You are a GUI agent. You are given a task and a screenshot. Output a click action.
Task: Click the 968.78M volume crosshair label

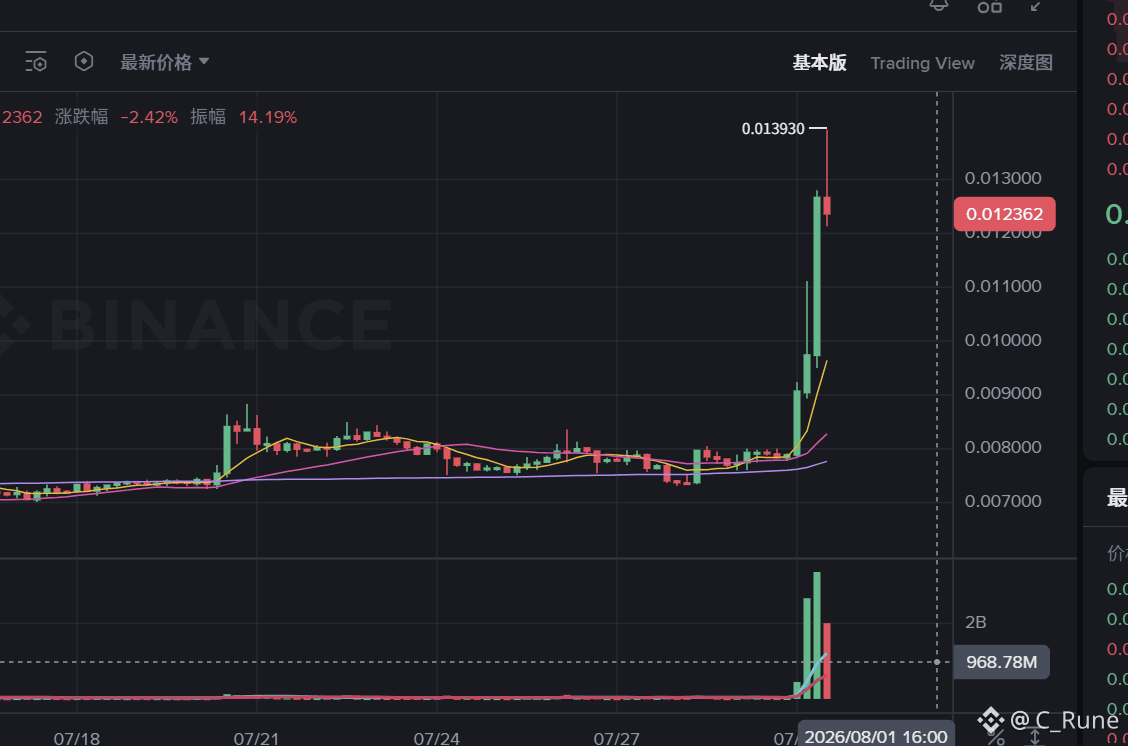click(1001, 663)
